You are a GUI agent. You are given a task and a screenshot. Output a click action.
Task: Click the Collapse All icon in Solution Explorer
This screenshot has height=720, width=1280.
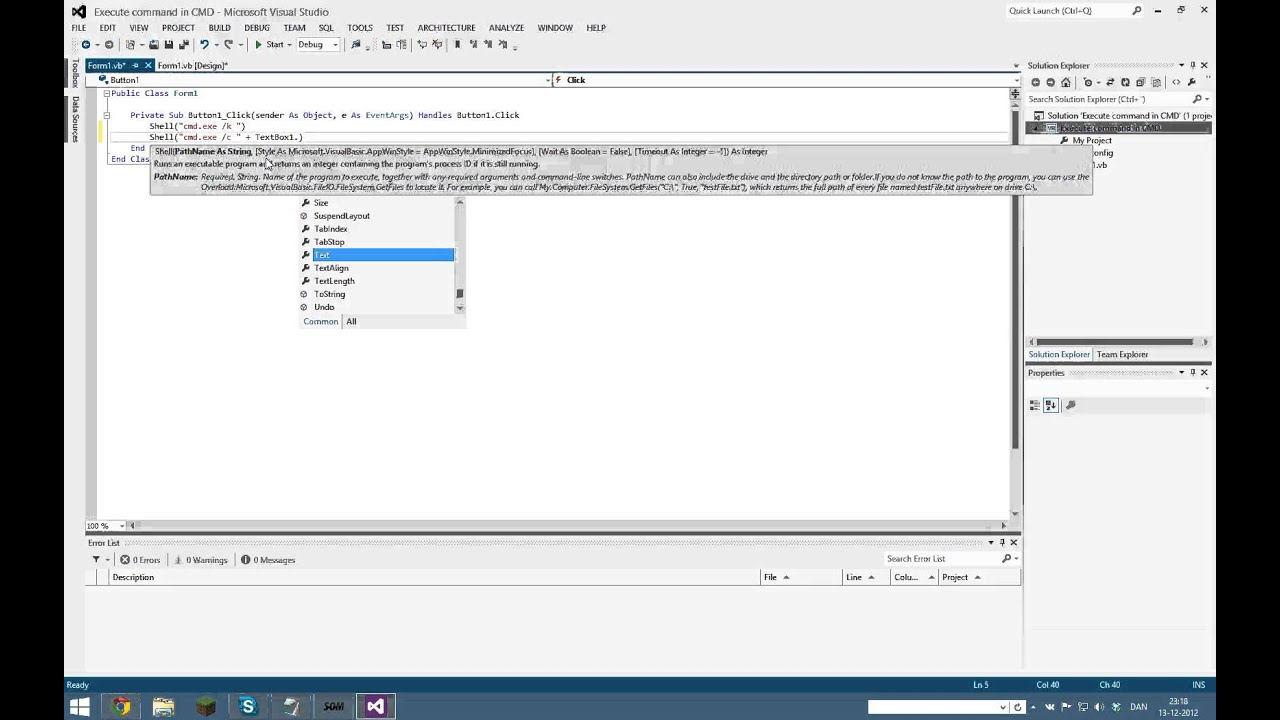[1140, 83]
